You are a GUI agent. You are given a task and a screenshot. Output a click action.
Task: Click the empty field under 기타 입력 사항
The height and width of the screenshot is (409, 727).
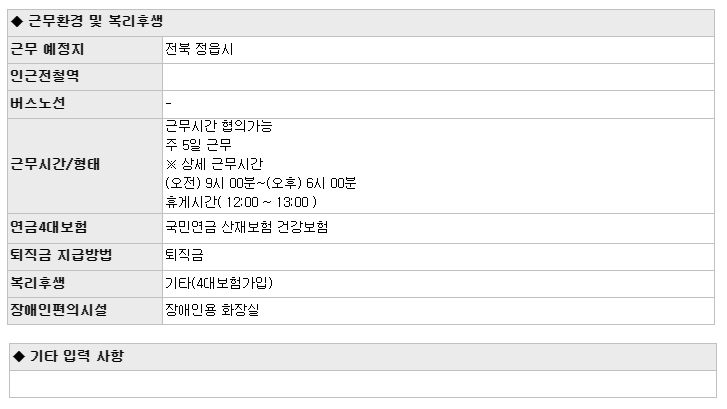pos(363,384)
